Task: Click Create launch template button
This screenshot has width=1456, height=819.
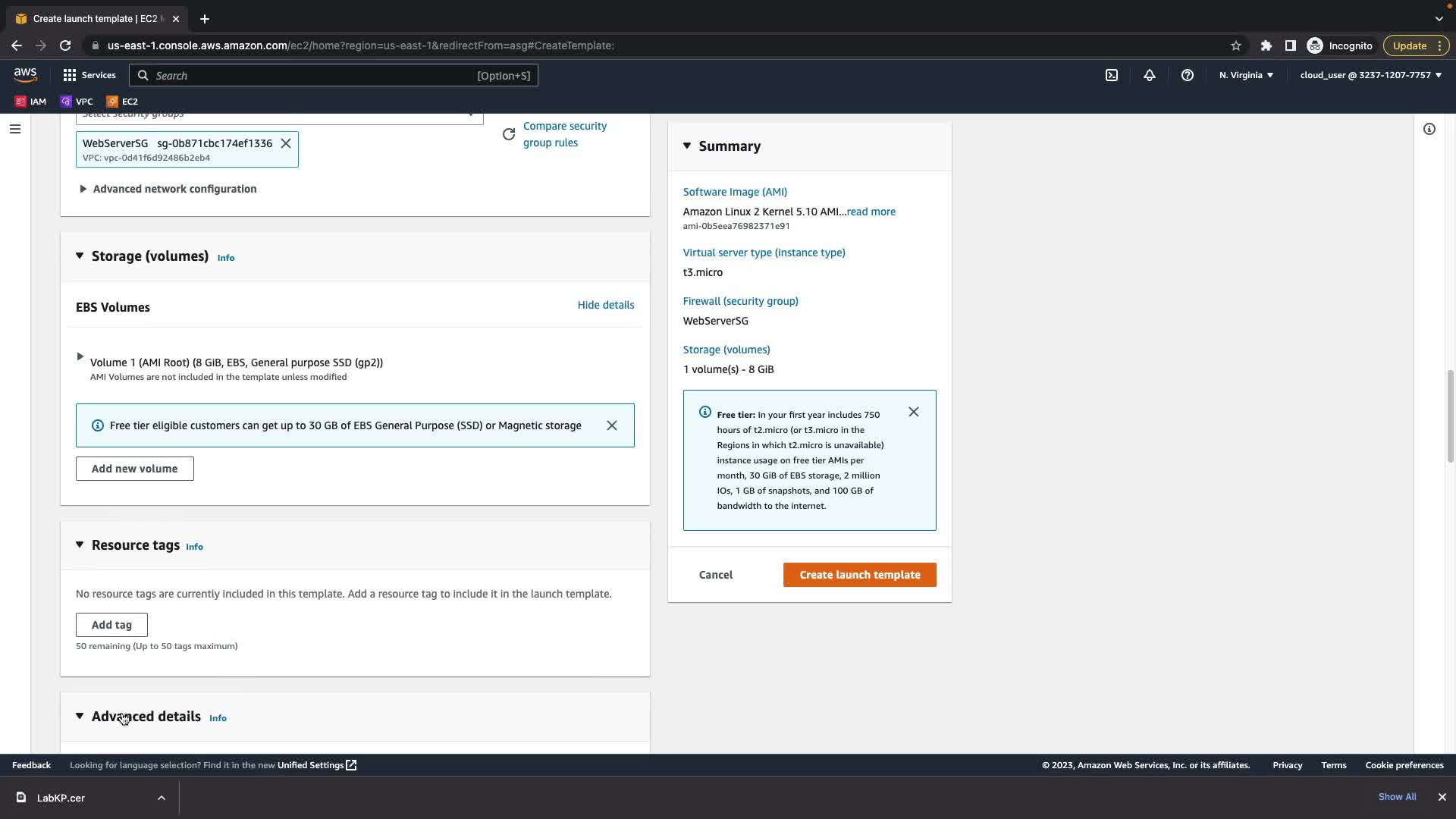Action: coord(859,575)
